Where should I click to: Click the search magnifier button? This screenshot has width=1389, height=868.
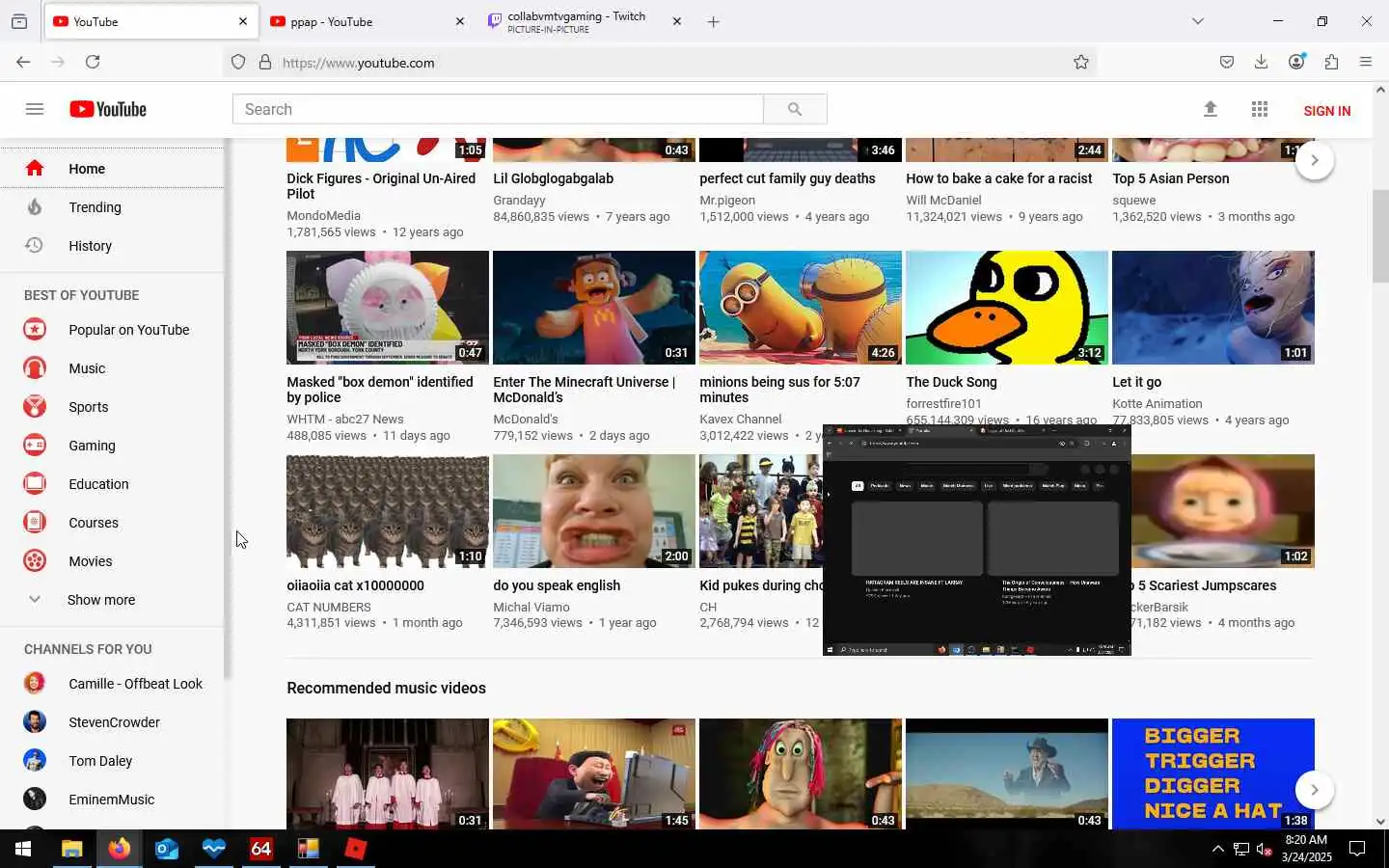(795, 109)
